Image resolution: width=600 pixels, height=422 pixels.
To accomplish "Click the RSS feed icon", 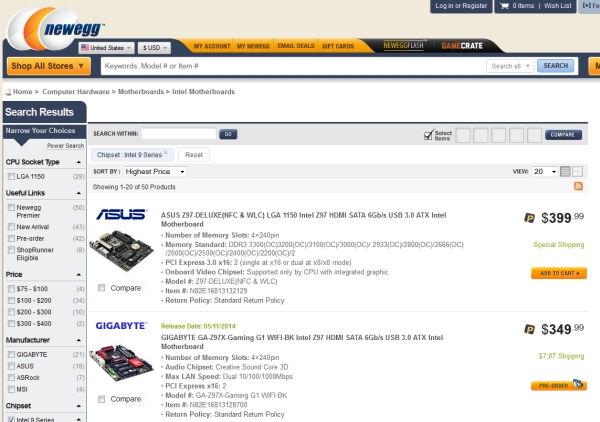I will point(578,187).
